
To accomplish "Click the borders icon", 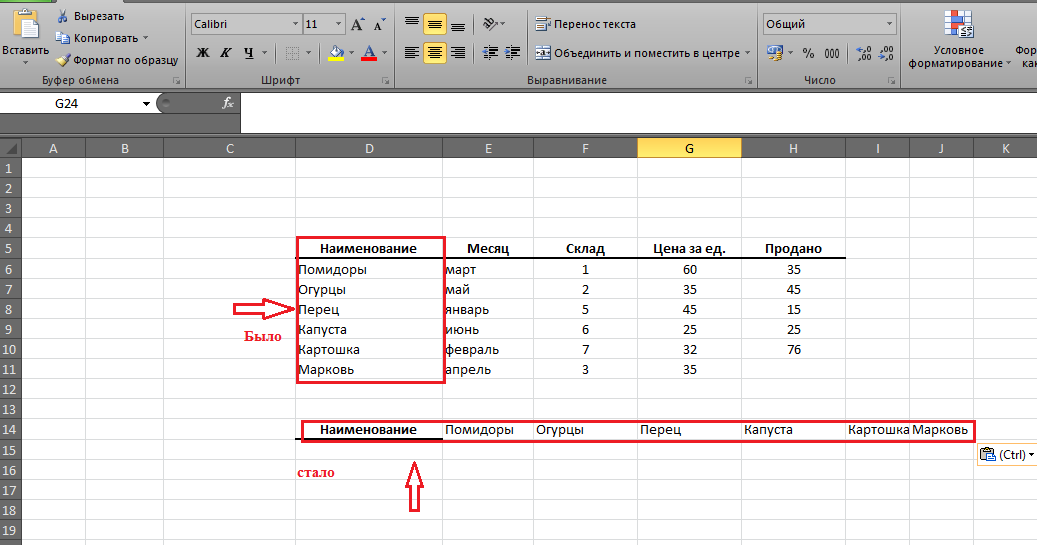I will point(292,52).
